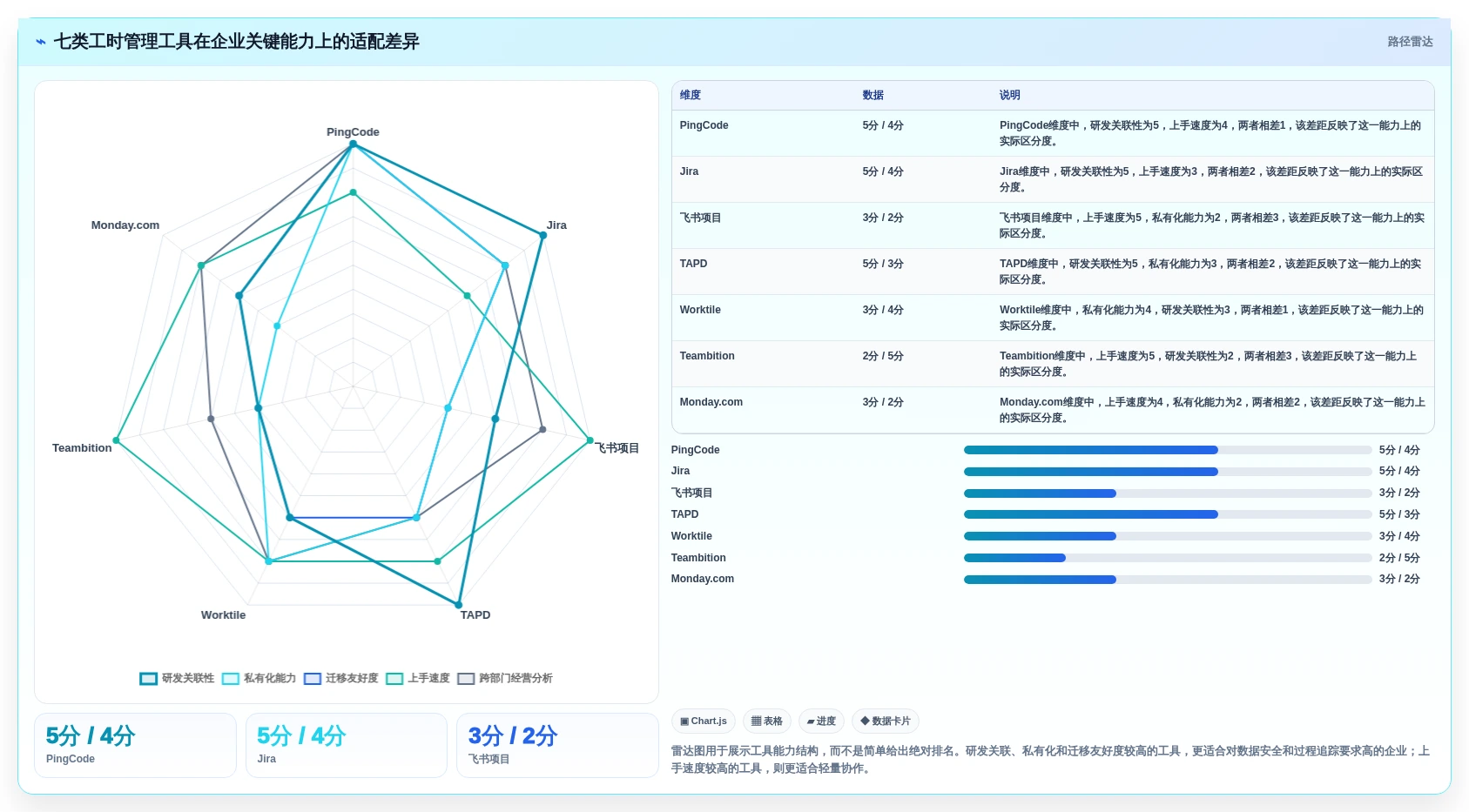Click the Jira progress bar
Image resolution: width=1469 pixels, height=812 pixels.
1168,472
